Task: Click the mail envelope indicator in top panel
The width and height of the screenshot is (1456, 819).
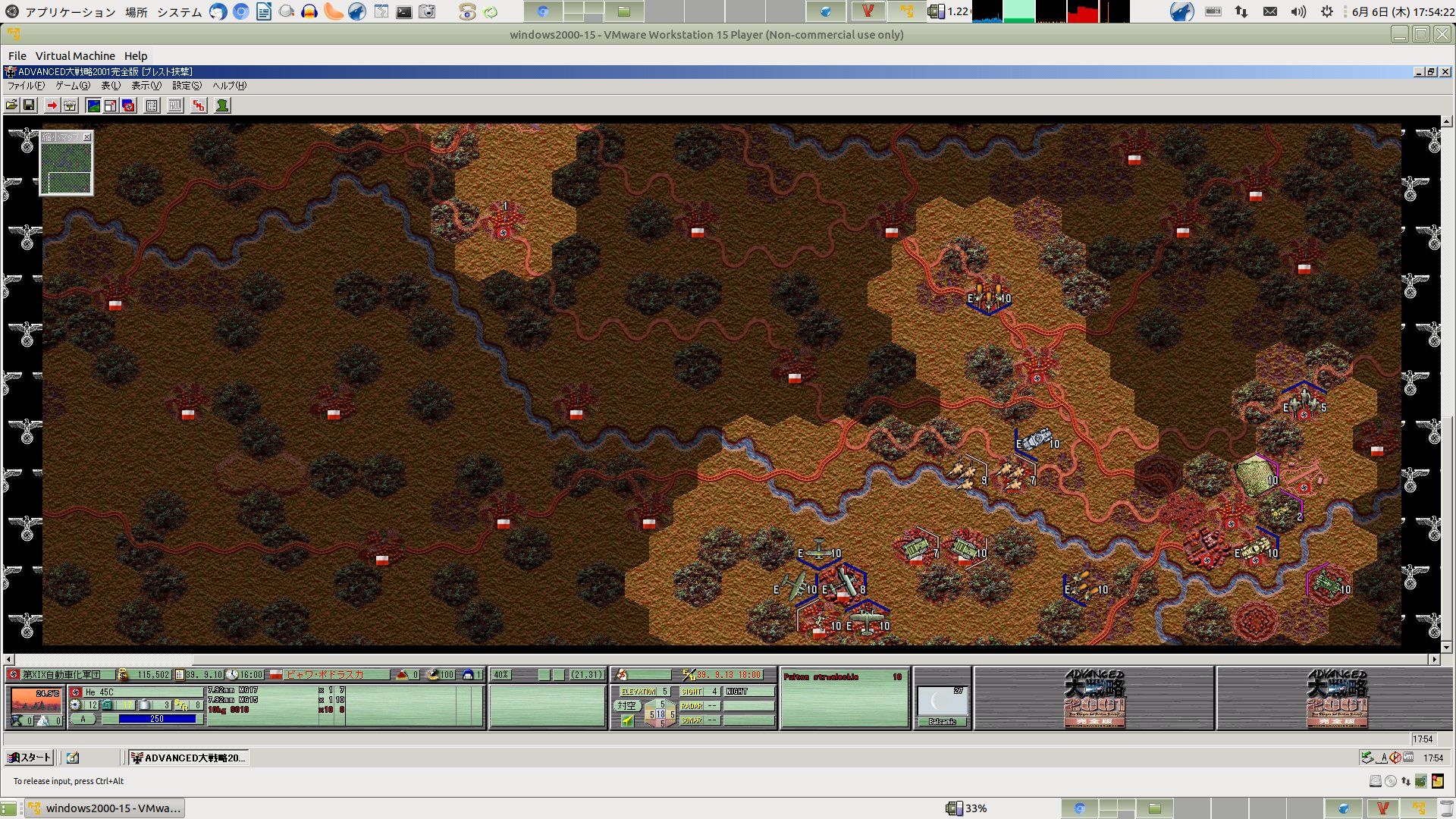Action: [1270, 11]
